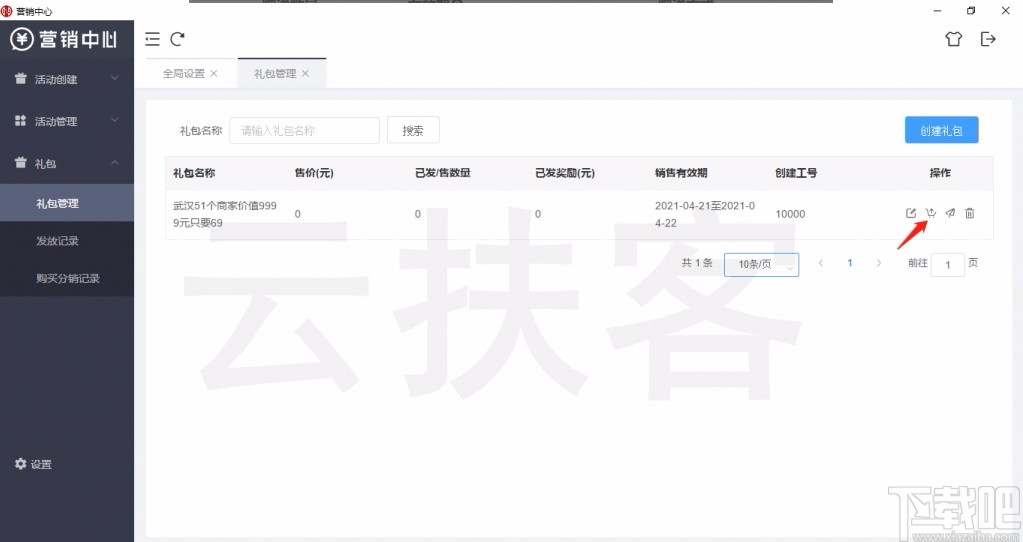Click the 共 1 条 total count text
Image resolution: width=1023 pixels, height=542 pixels.
[x=697, y=263]
